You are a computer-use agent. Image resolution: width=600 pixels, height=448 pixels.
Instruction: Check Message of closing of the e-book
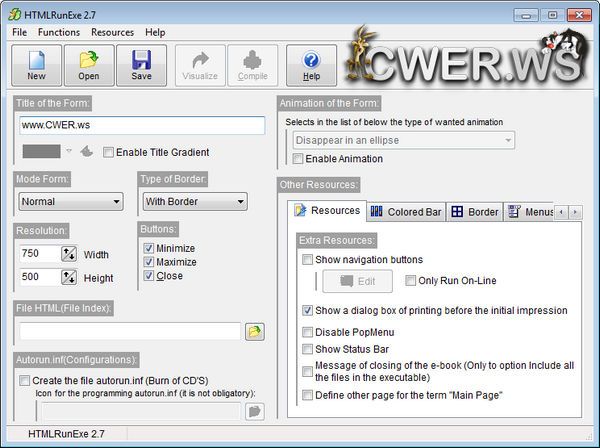tap(307, 371)
